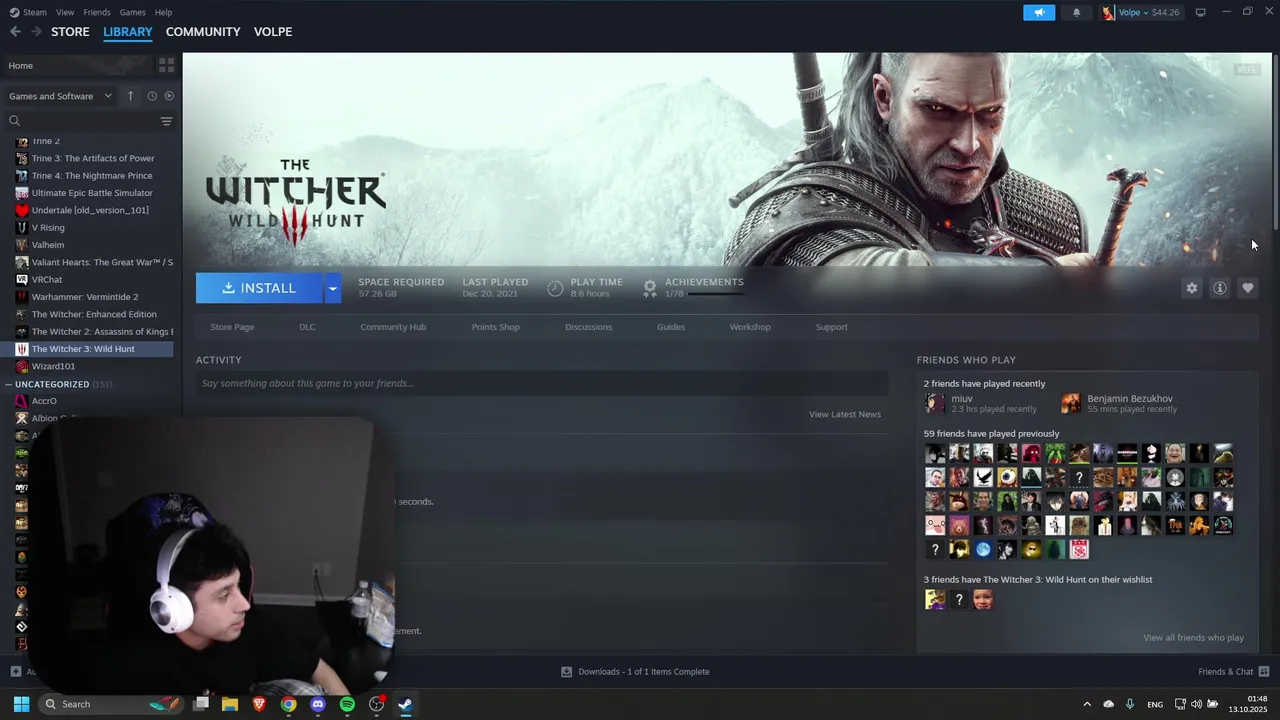The width and height of the screenshot is (1280, 720).
Task: Open the Games and Software dropdown
Action: (x=60, y=96)
